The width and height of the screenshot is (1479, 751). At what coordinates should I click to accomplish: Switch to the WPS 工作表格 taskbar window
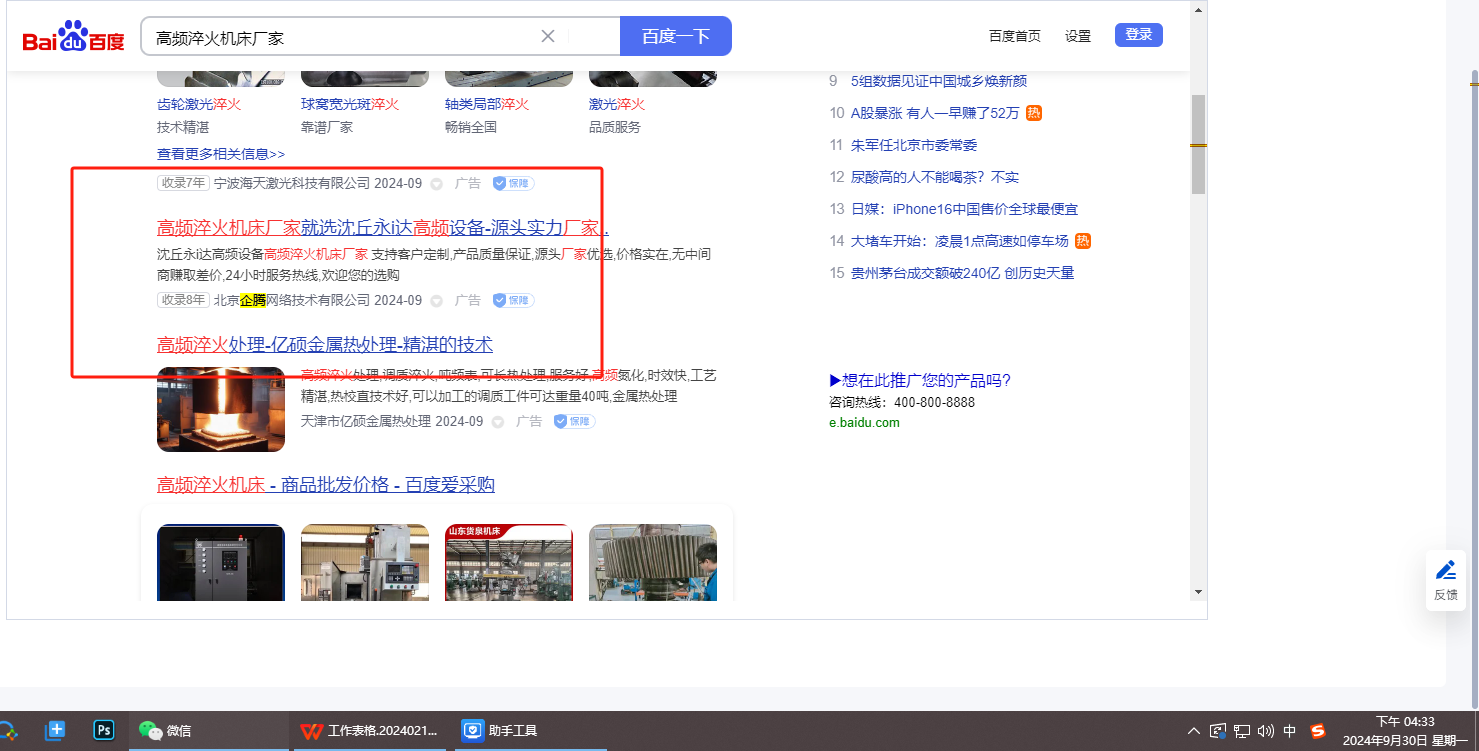[370, 731]
